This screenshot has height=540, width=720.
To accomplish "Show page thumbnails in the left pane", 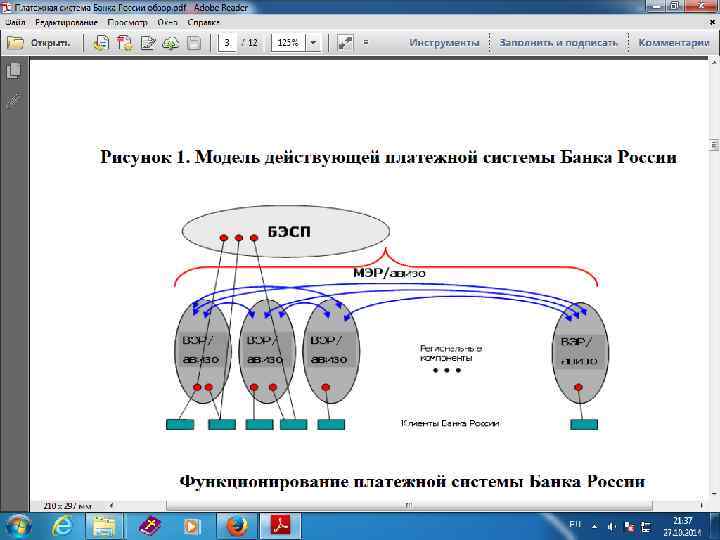I will [x=14, y=71].
